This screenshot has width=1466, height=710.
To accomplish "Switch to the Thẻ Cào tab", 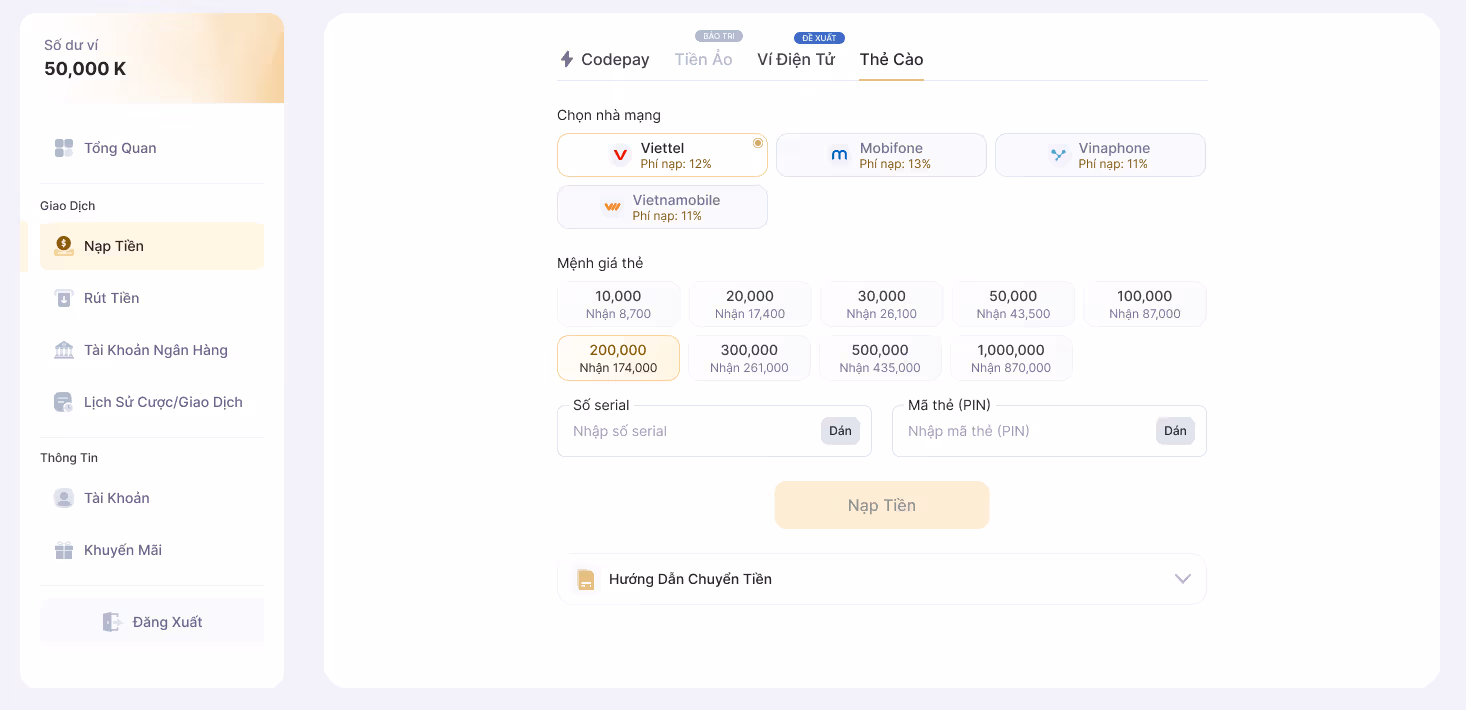I will (x=891, y=59).
